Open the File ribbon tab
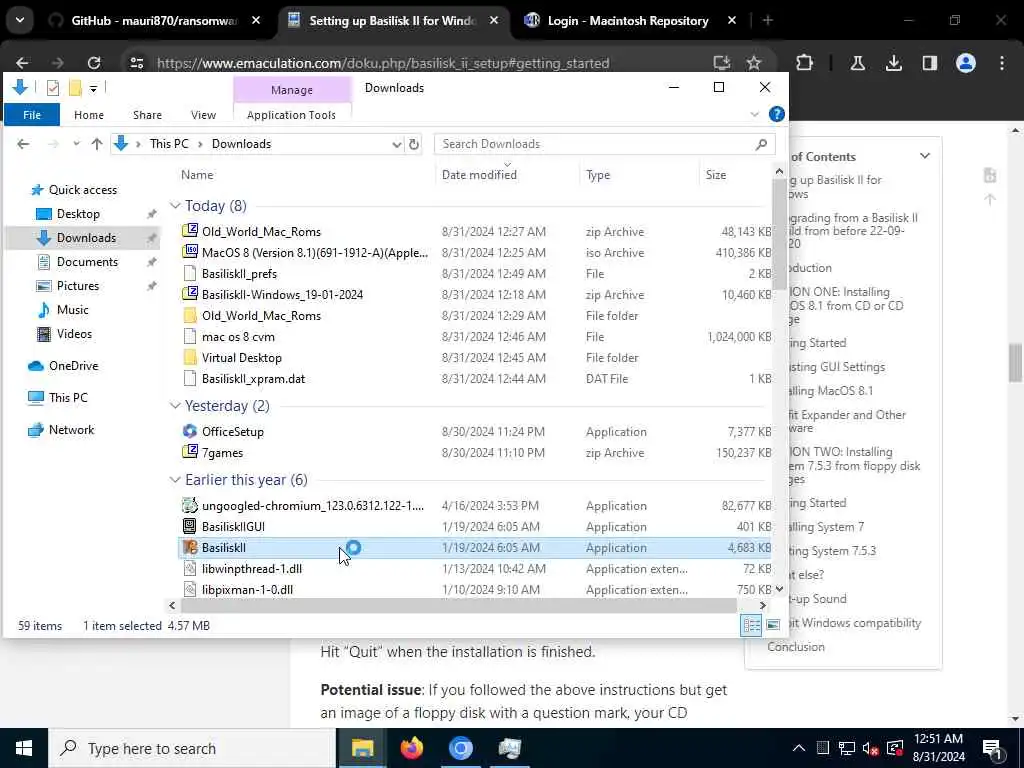The image size is (1024, 768). [31, 114]
